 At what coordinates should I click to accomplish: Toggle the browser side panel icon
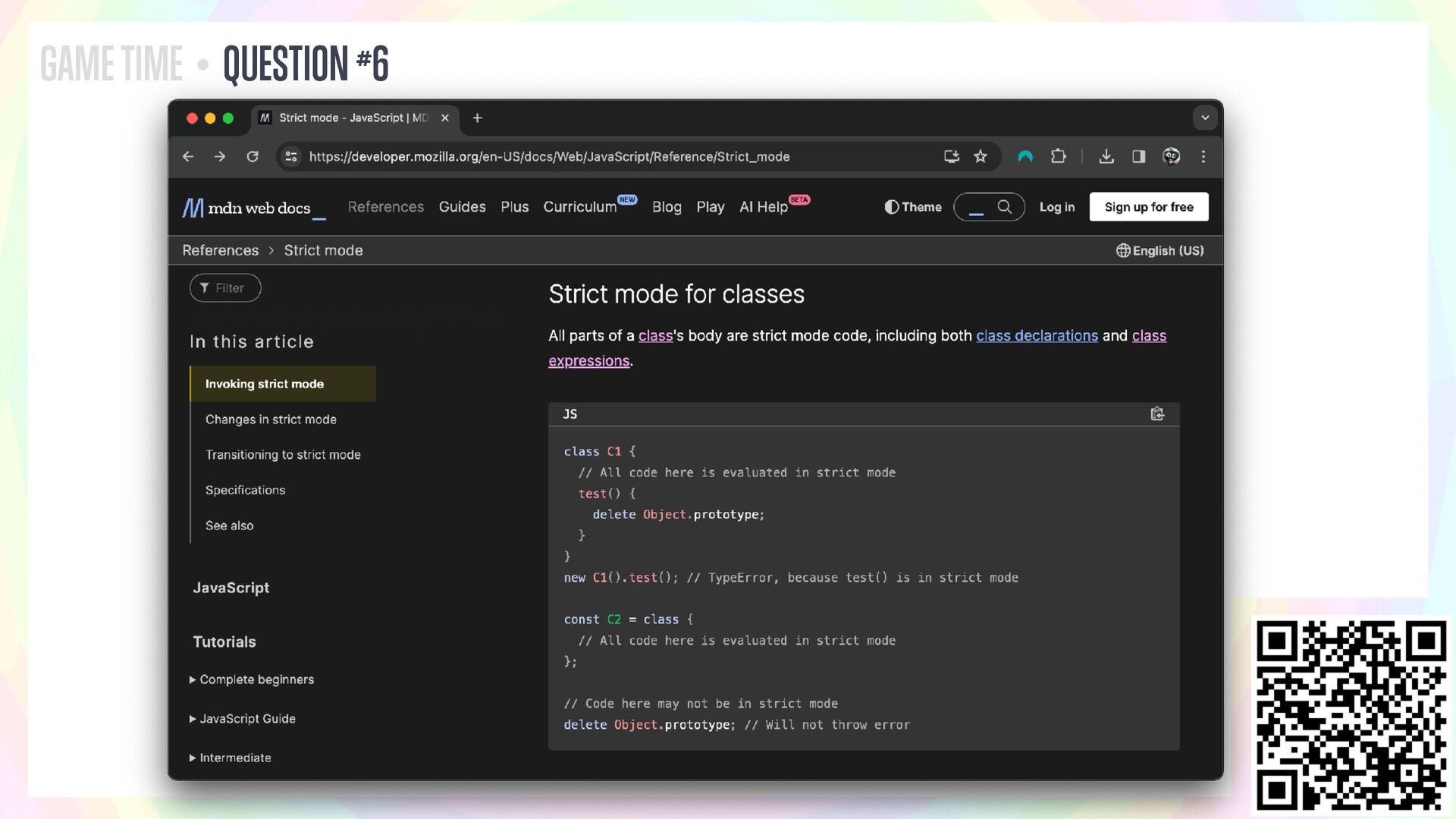[x=1138, y=156]
